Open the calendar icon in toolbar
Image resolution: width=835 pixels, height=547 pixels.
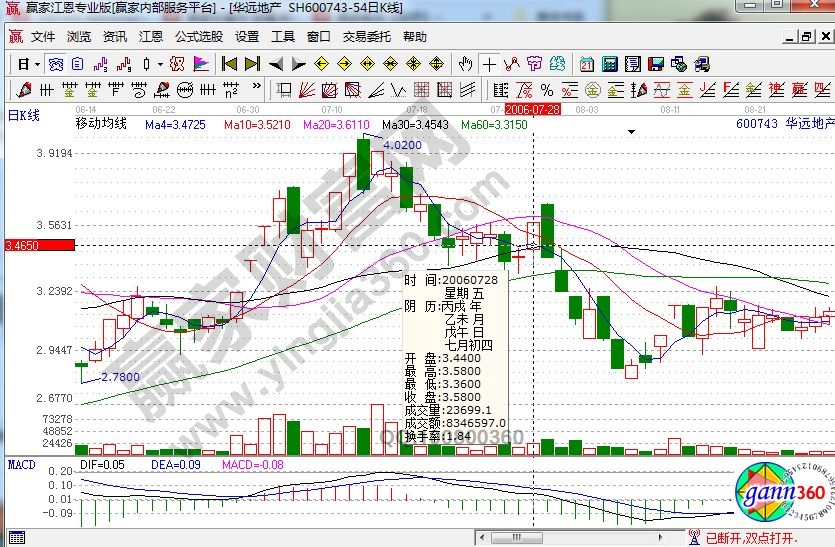click(x=586, y=64)
